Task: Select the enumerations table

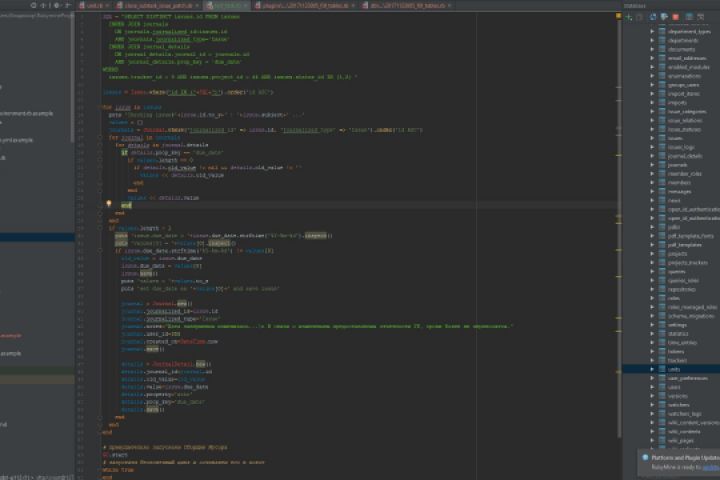Action: (x=684, y=76)
